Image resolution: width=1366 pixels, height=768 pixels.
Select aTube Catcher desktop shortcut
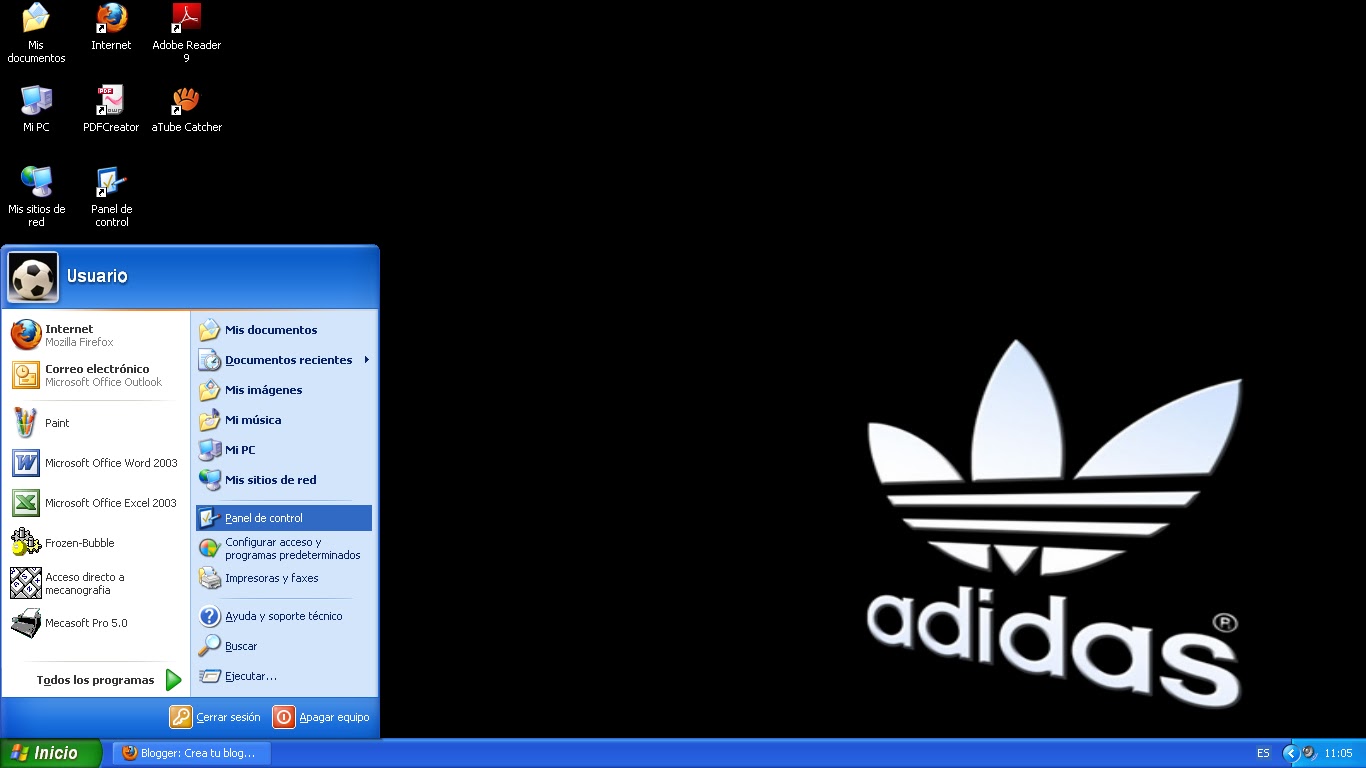[186, 109]
